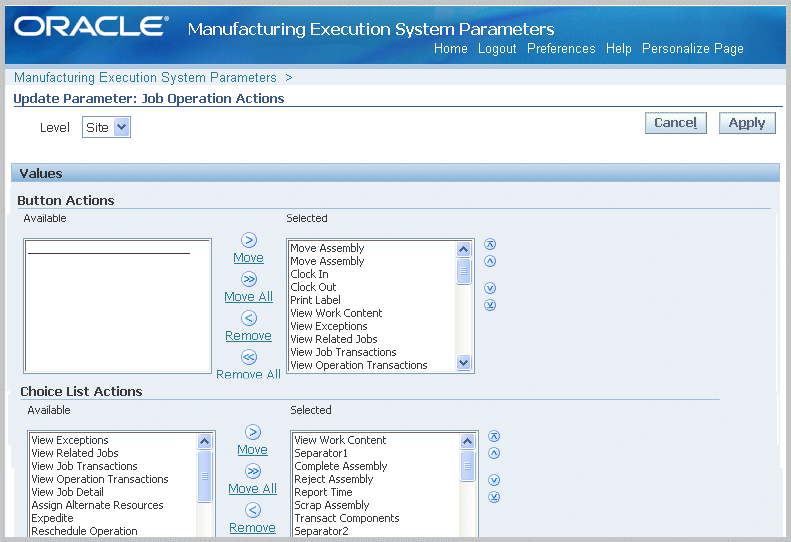Click Move All link under Button Actions
791x542 pixels.
pos(249,297)
